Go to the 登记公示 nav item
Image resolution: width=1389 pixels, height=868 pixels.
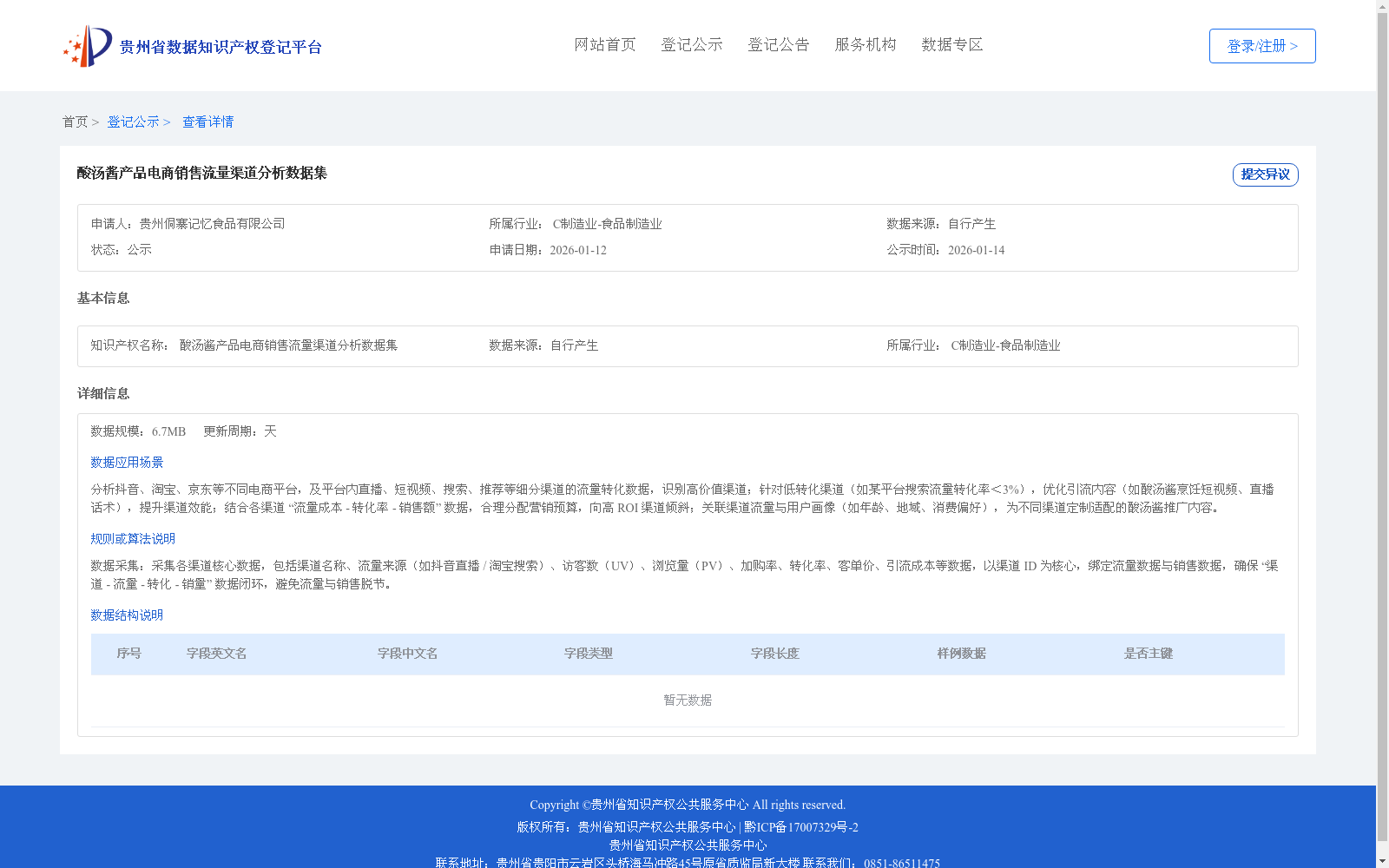692,44
